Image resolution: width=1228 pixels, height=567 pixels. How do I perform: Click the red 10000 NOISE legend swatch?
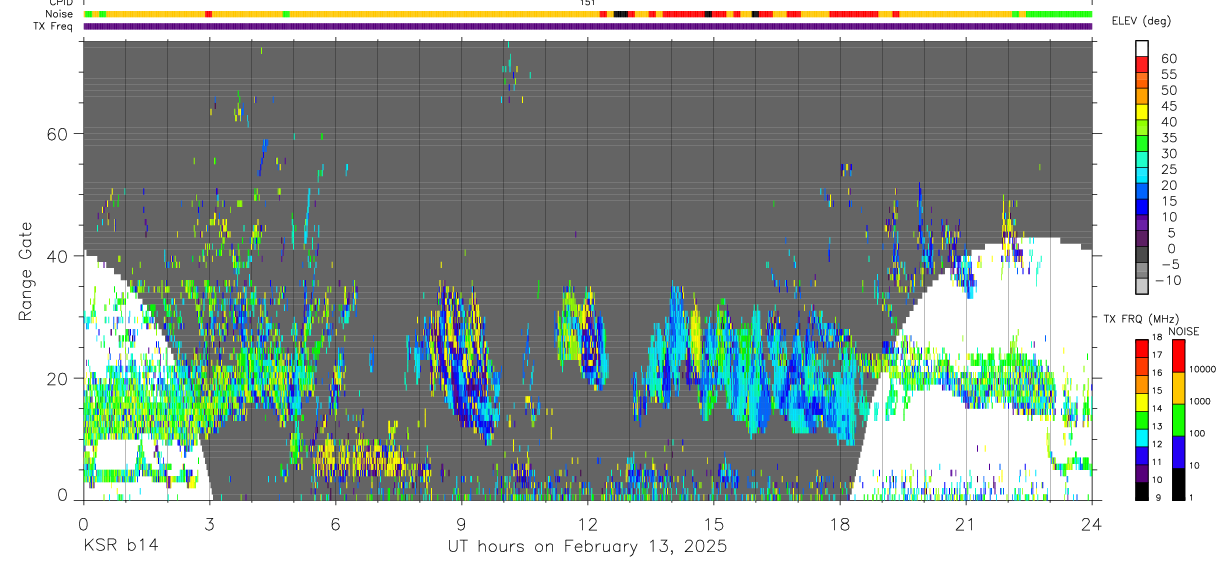(1178, 356)
